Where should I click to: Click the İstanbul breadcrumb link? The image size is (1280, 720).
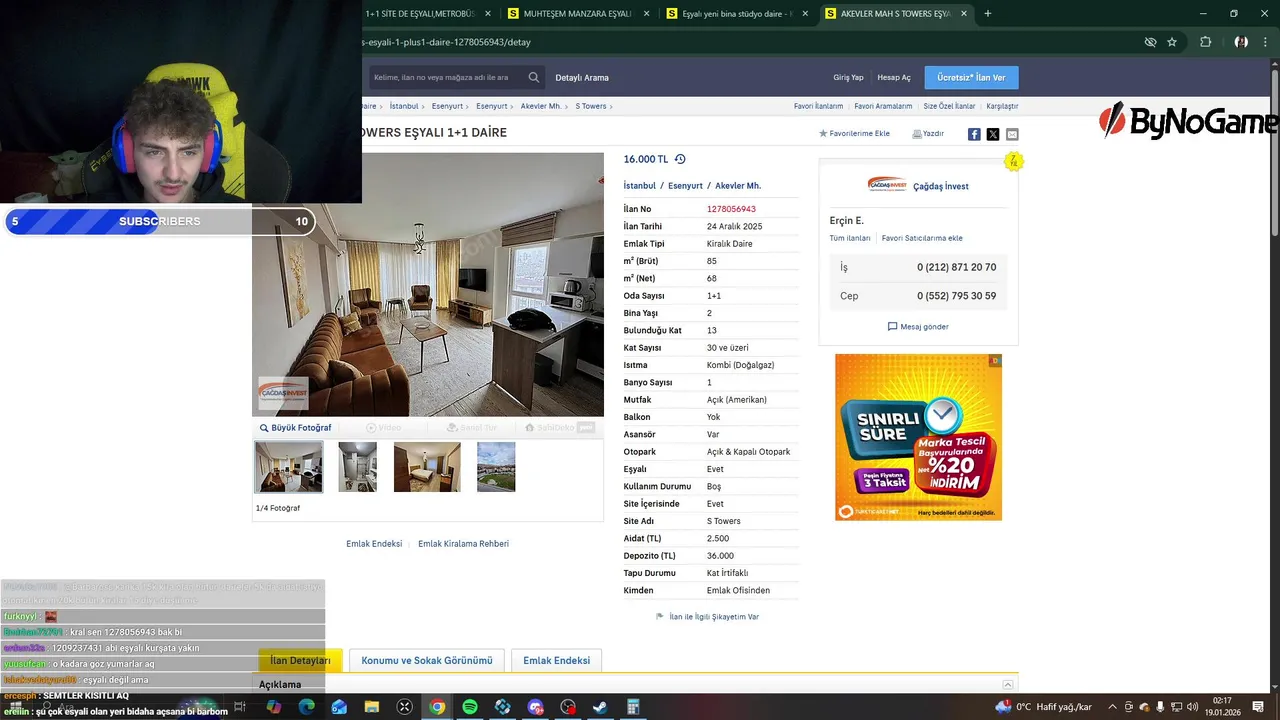click(404, 106)
